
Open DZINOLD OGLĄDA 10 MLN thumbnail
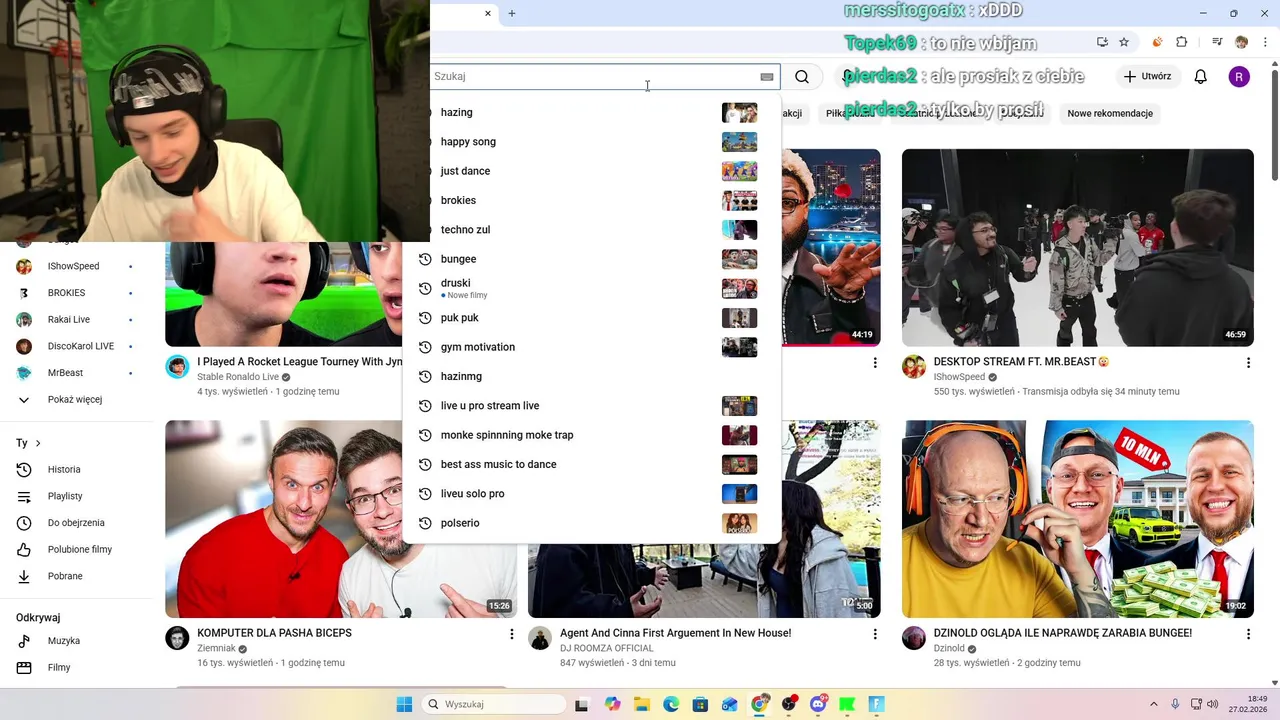[1078, 519]
